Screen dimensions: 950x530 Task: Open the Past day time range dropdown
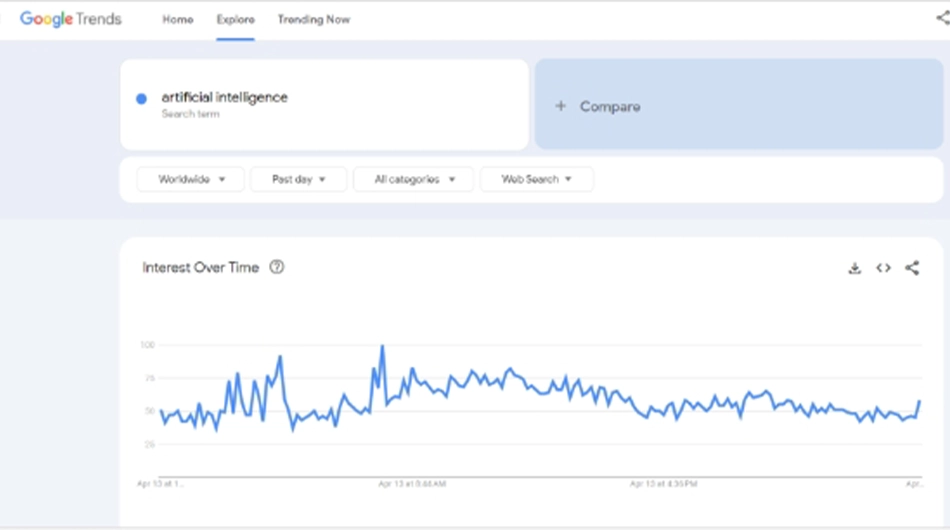(x=299, y=179)
